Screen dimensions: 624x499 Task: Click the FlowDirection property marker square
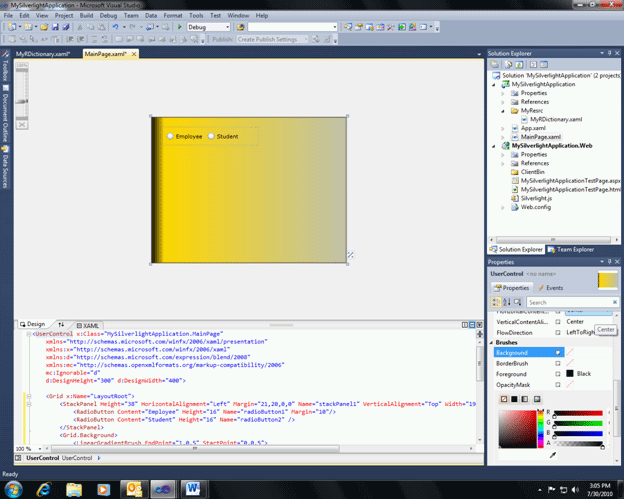pyautogui.click(x=558, y=332)
